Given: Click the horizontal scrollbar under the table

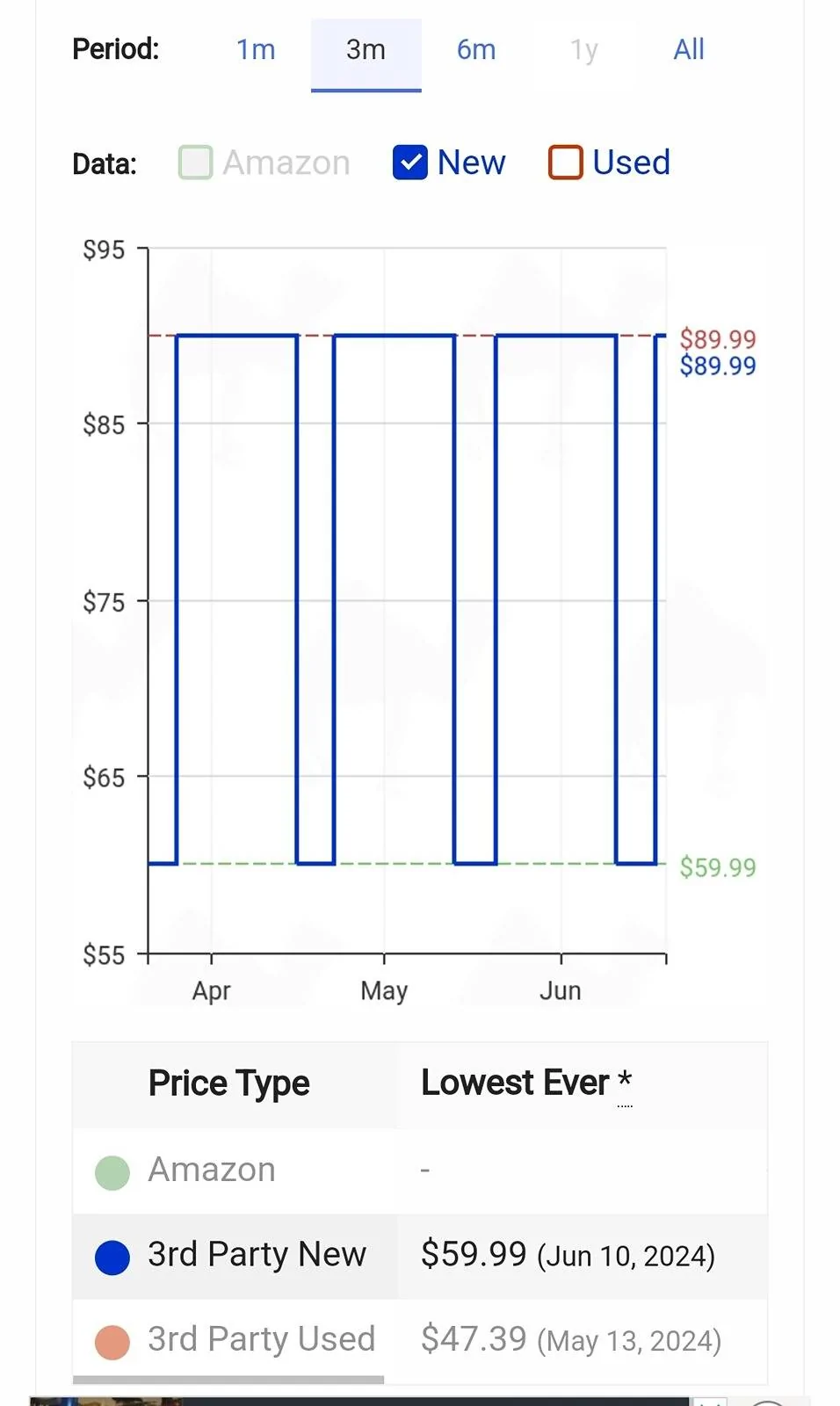Looking at the screenshot, I should pyautogui.click(x=228, y=1380).
